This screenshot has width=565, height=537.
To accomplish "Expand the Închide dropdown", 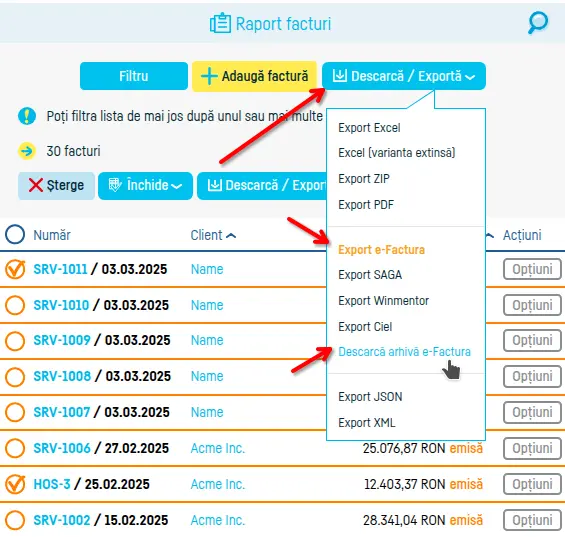I will (176, 186).
